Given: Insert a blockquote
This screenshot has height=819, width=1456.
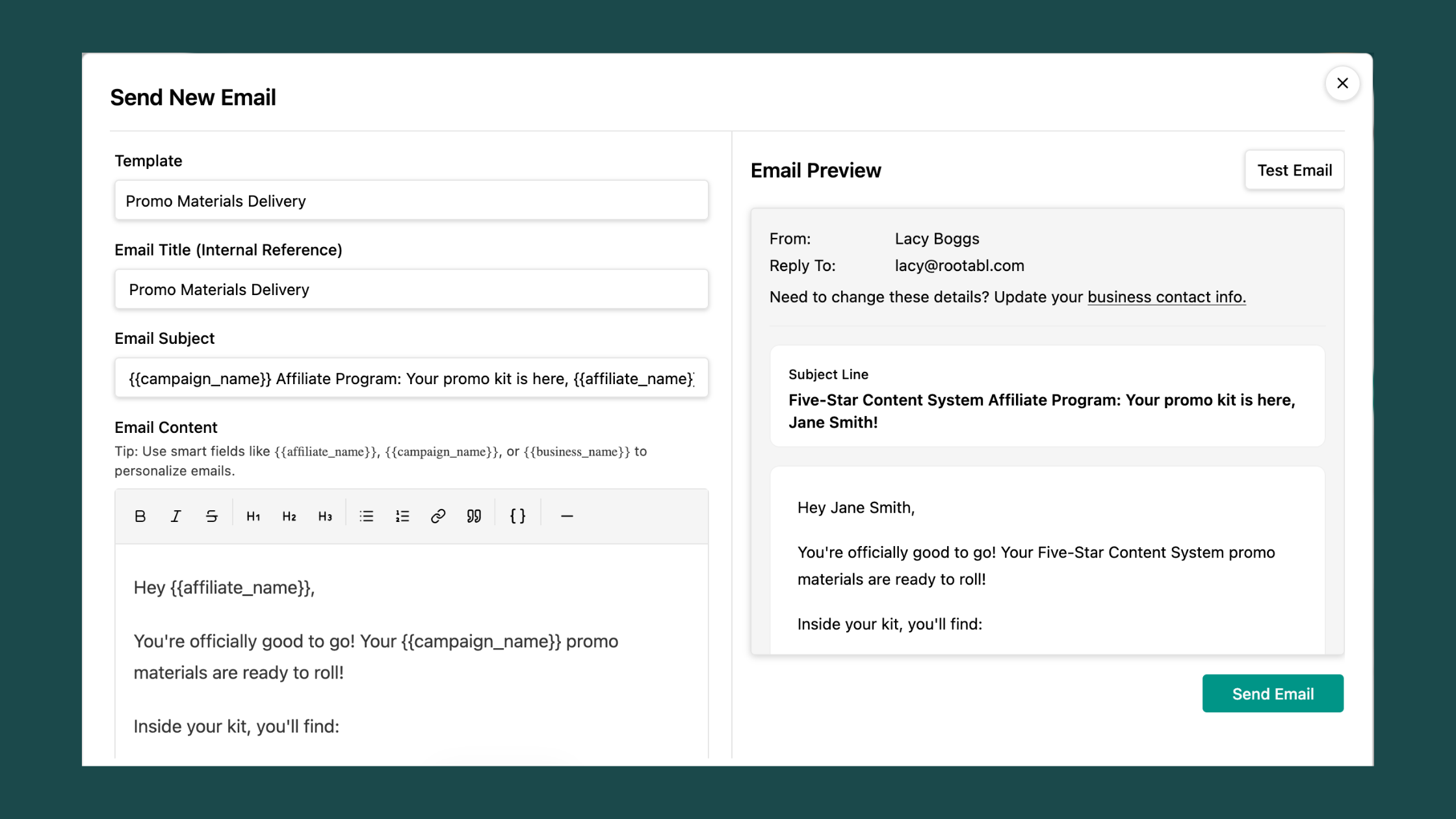Looking at the screenshot, I should click(473, 515).
